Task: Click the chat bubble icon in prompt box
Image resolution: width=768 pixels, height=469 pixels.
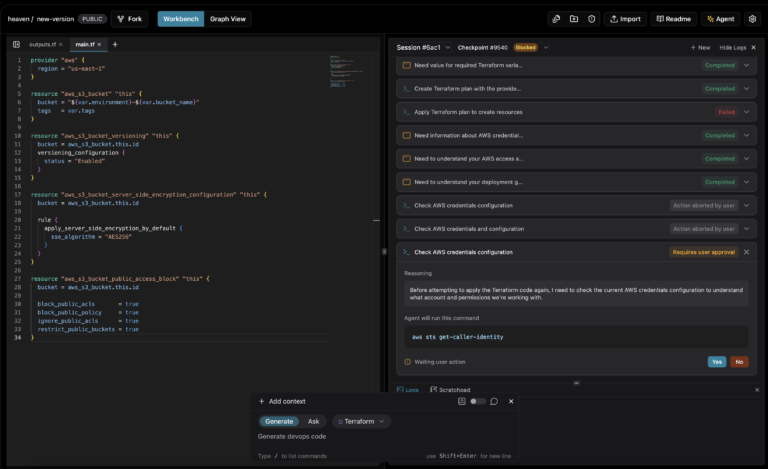Action: [x=494, y=401]
